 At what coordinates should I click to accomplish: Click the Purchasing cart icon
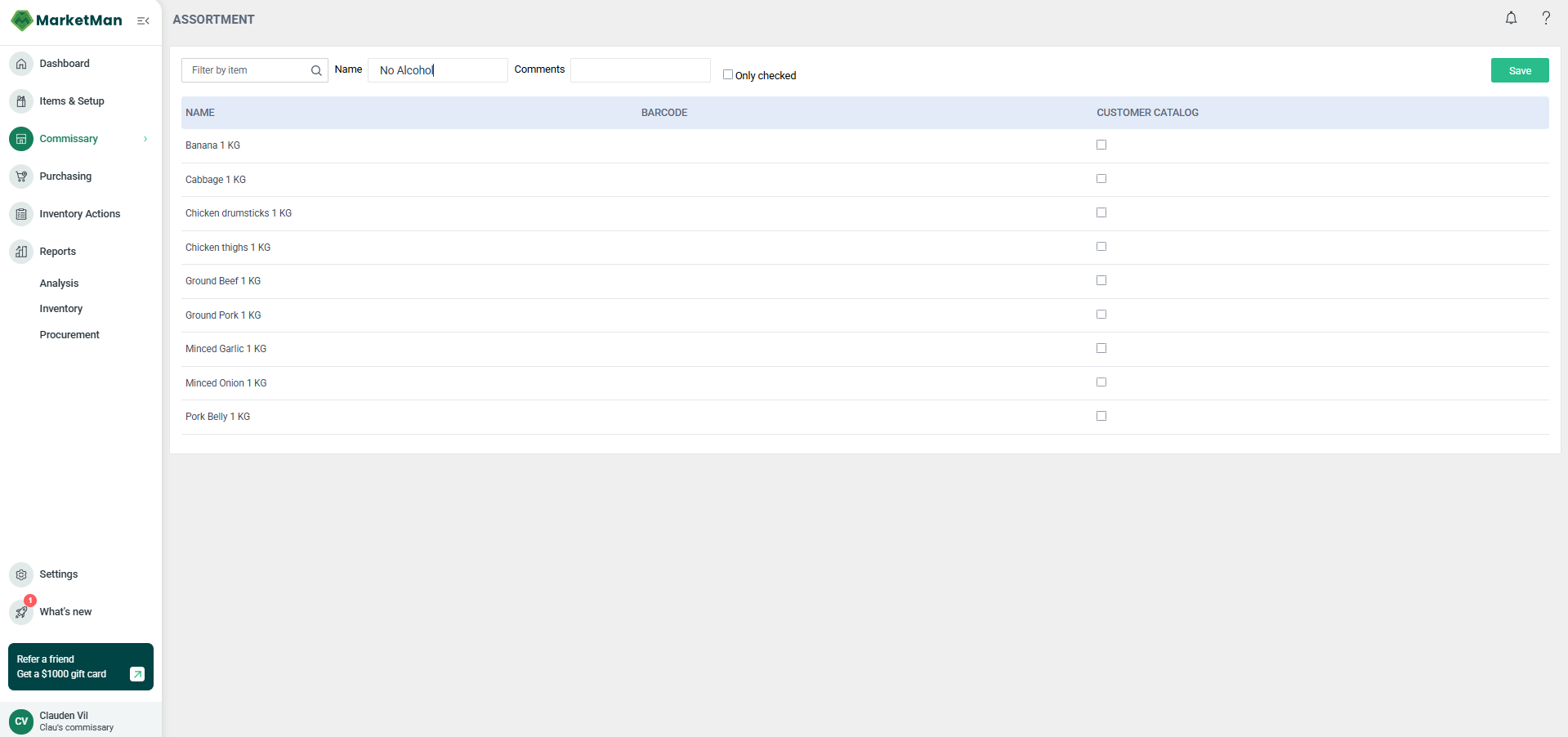pos(20,176)
